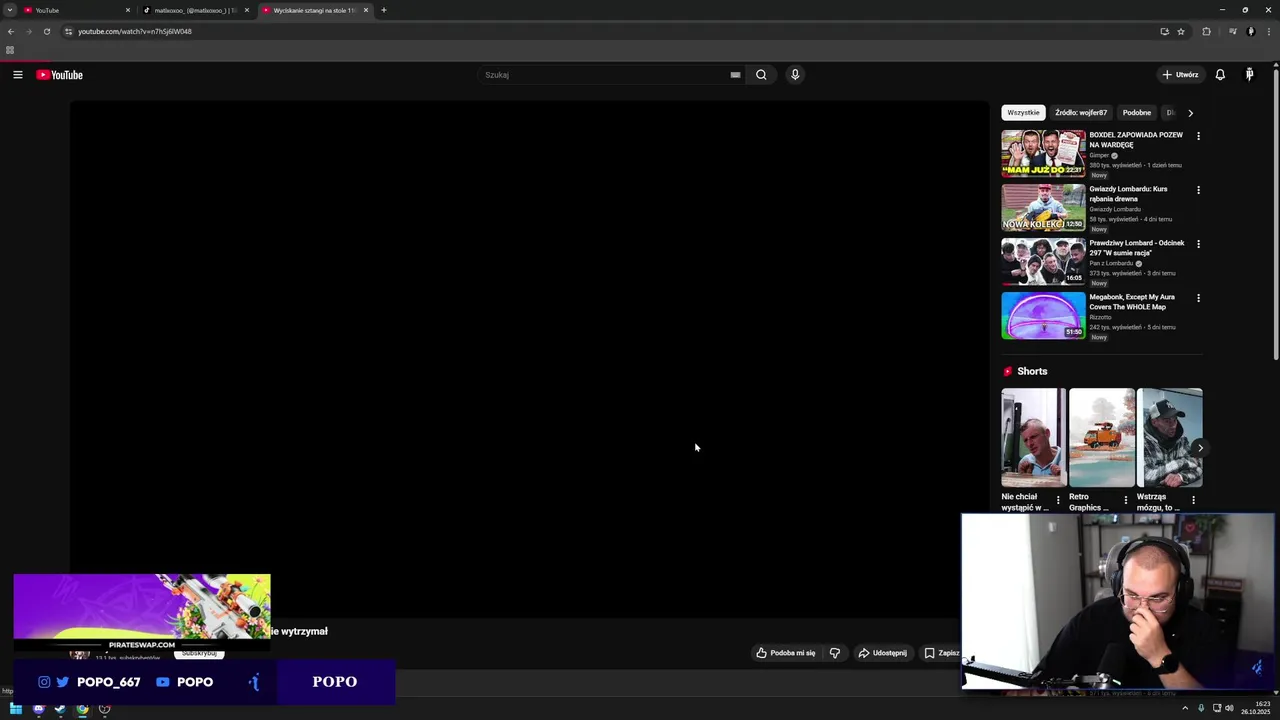Open the Utwórz create menu
Viewport: 1280px width, 720px height.
click(1180, 75)
